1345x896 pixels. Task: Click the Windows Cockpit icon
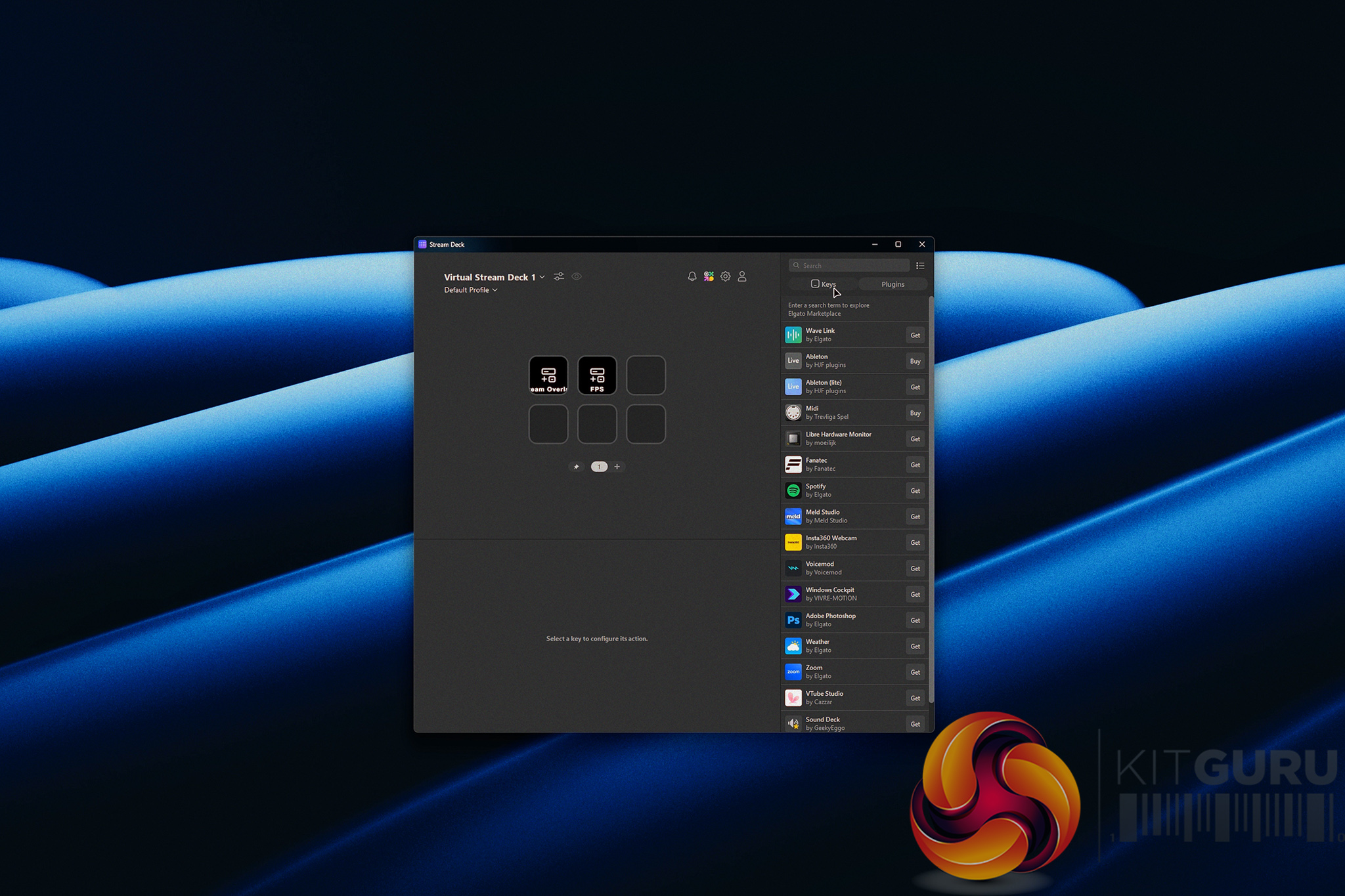[x=793, y=594]
